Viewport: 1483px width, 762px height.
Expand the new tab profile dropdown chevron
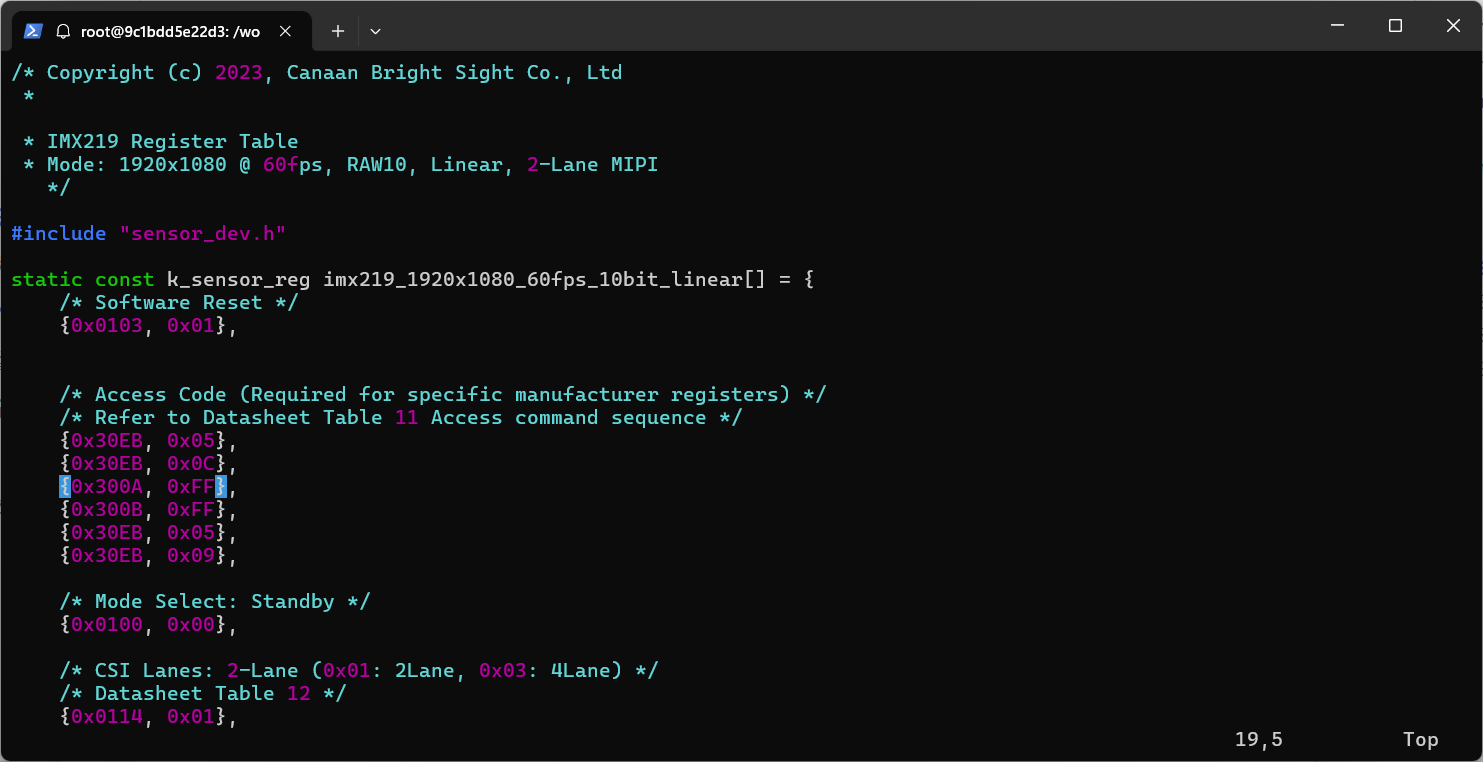pos(376,31)
